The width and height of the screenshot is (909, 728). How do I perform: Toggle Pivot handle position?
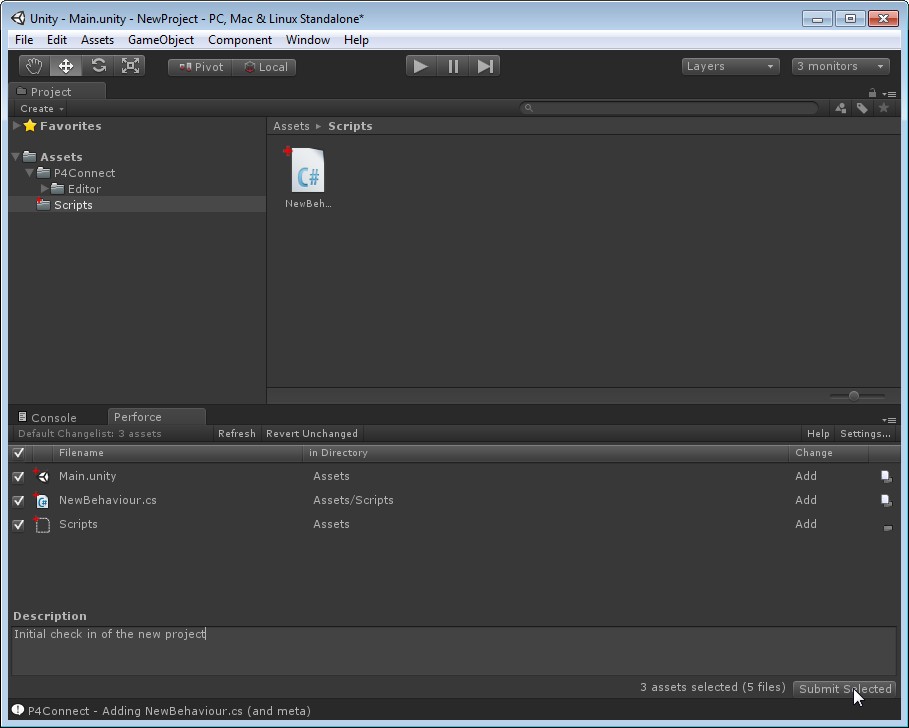[201, 67]
